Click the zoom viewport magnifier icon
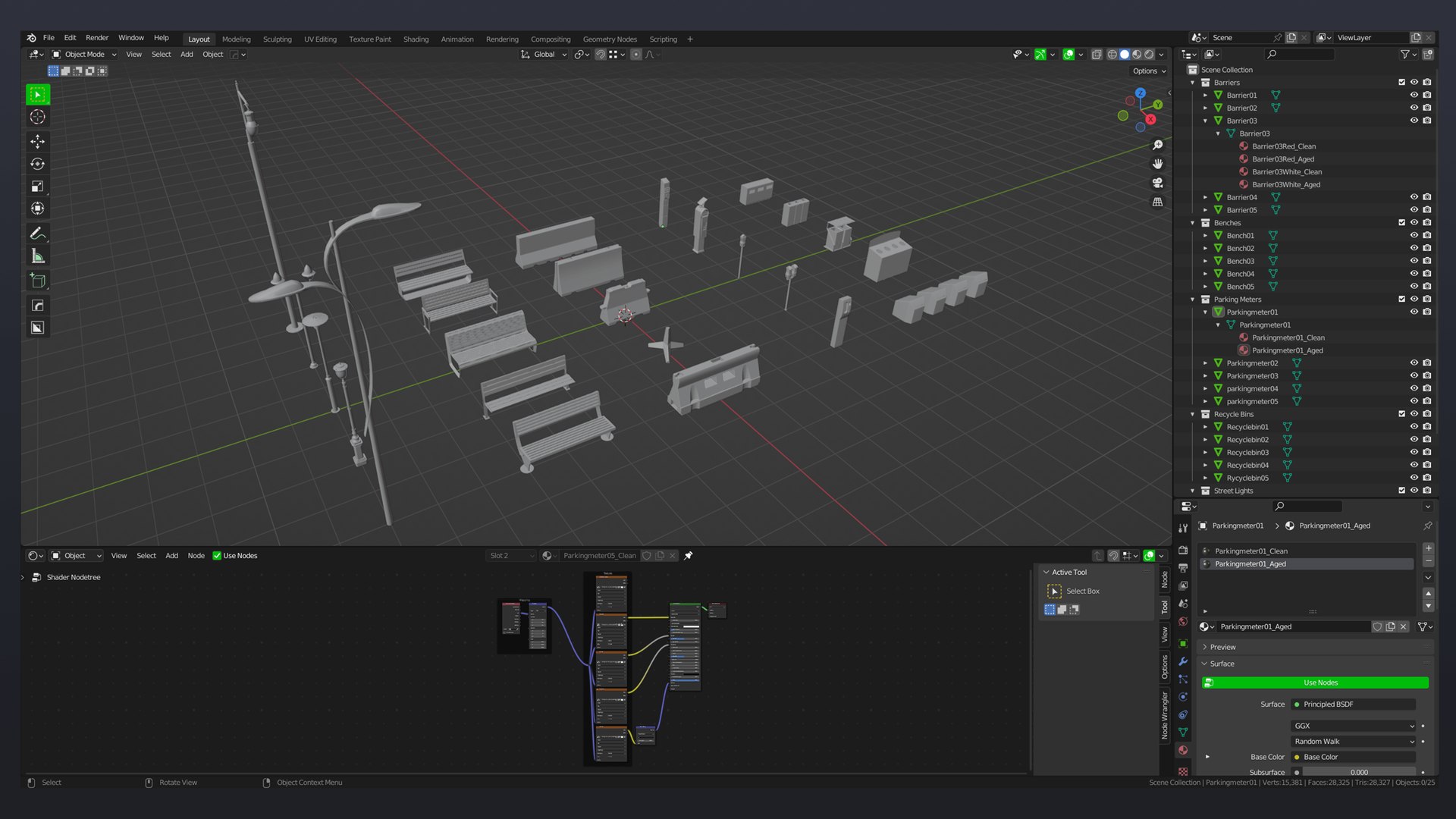This screenshot has height=819, width=1456. 1157,145
